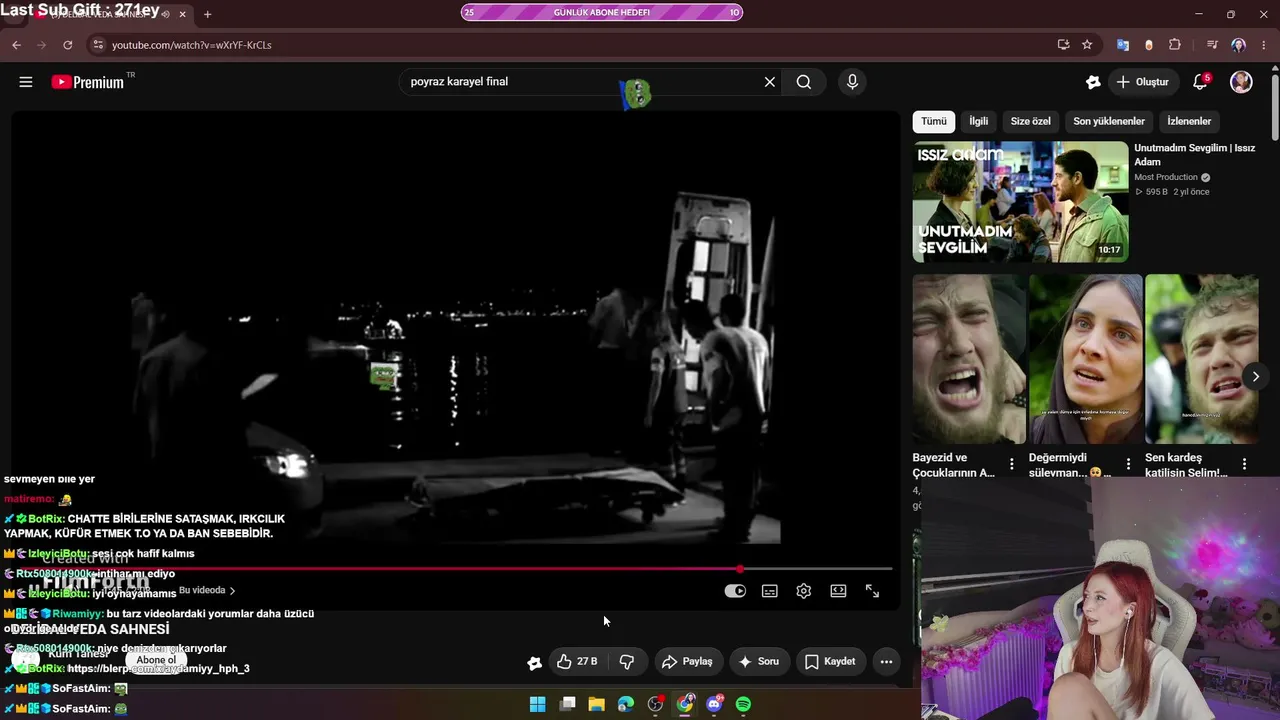
Task: Open File Explorer from the taskbar
Action: (x=596, y=704)
